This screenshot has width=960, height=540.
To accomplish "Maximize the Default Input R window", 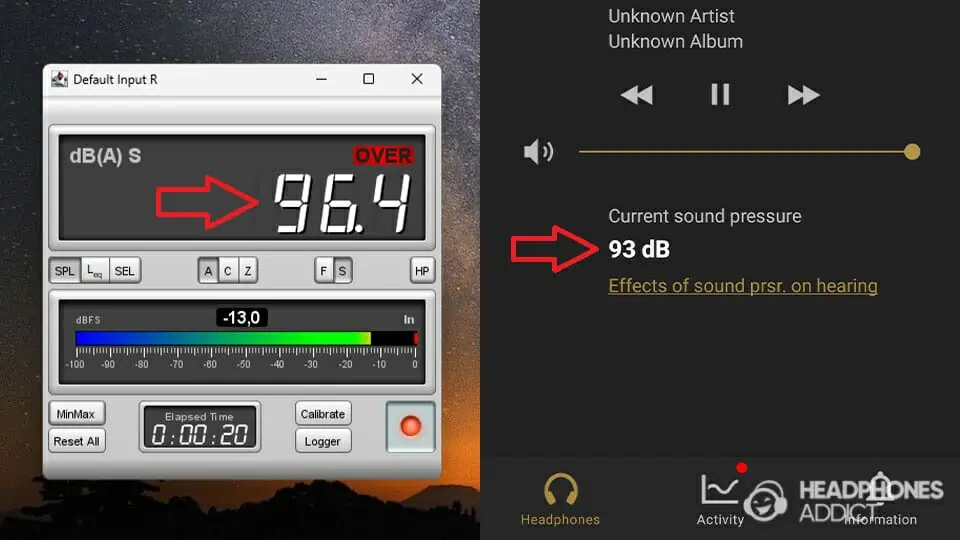I will 369,79.
